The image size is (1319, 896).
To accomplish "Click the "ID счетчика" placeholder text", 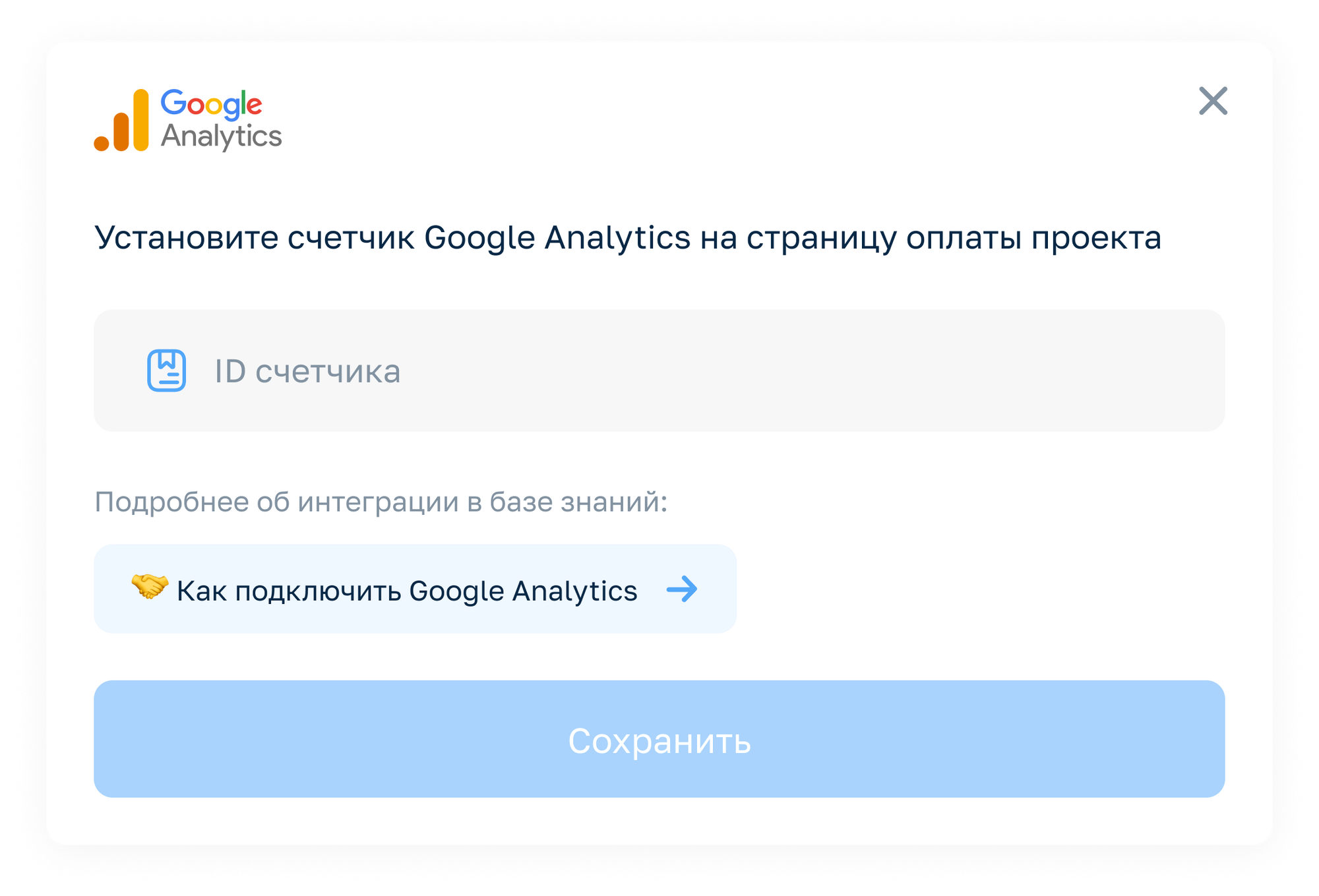I will (307, 372).
